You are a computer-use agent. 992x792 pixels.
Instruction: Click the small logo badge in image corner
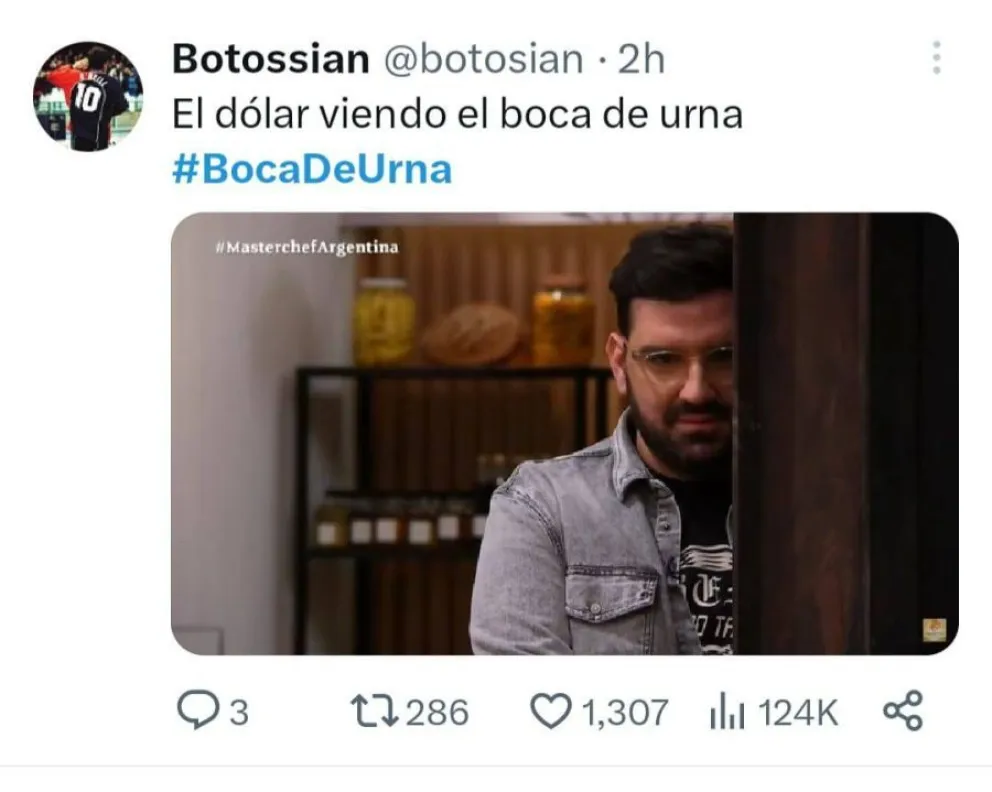[x=934, y=629]
